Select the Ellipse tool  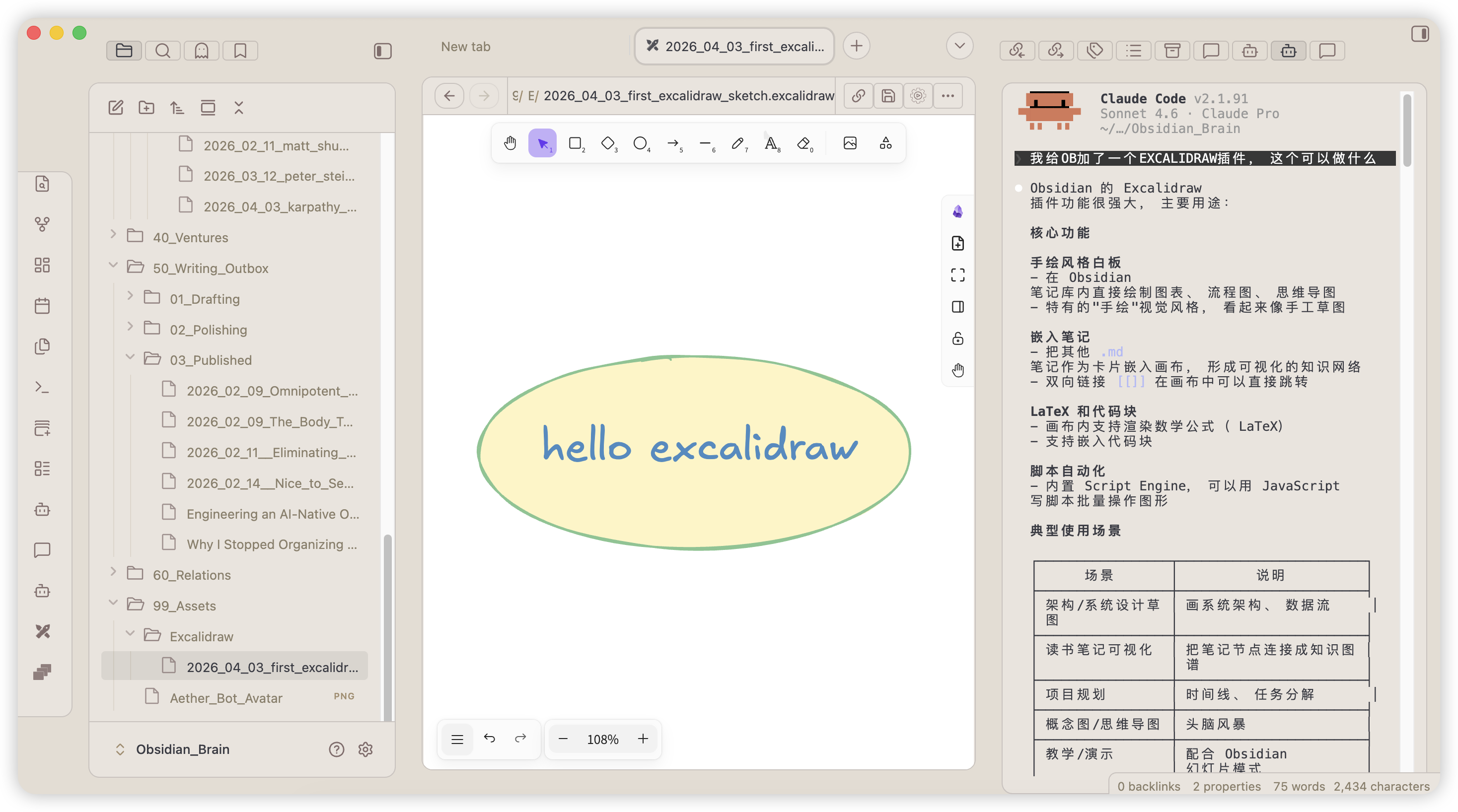(640, 143)
